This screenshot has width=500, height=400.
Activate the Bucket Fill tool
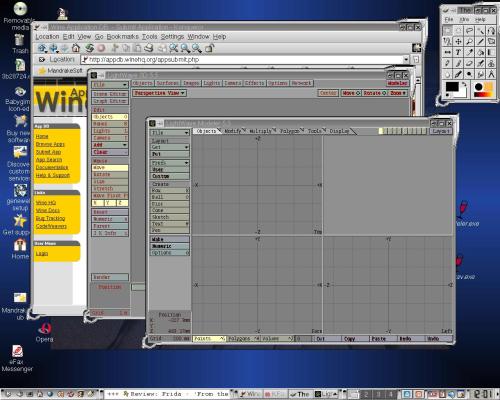tap(480, 52)
